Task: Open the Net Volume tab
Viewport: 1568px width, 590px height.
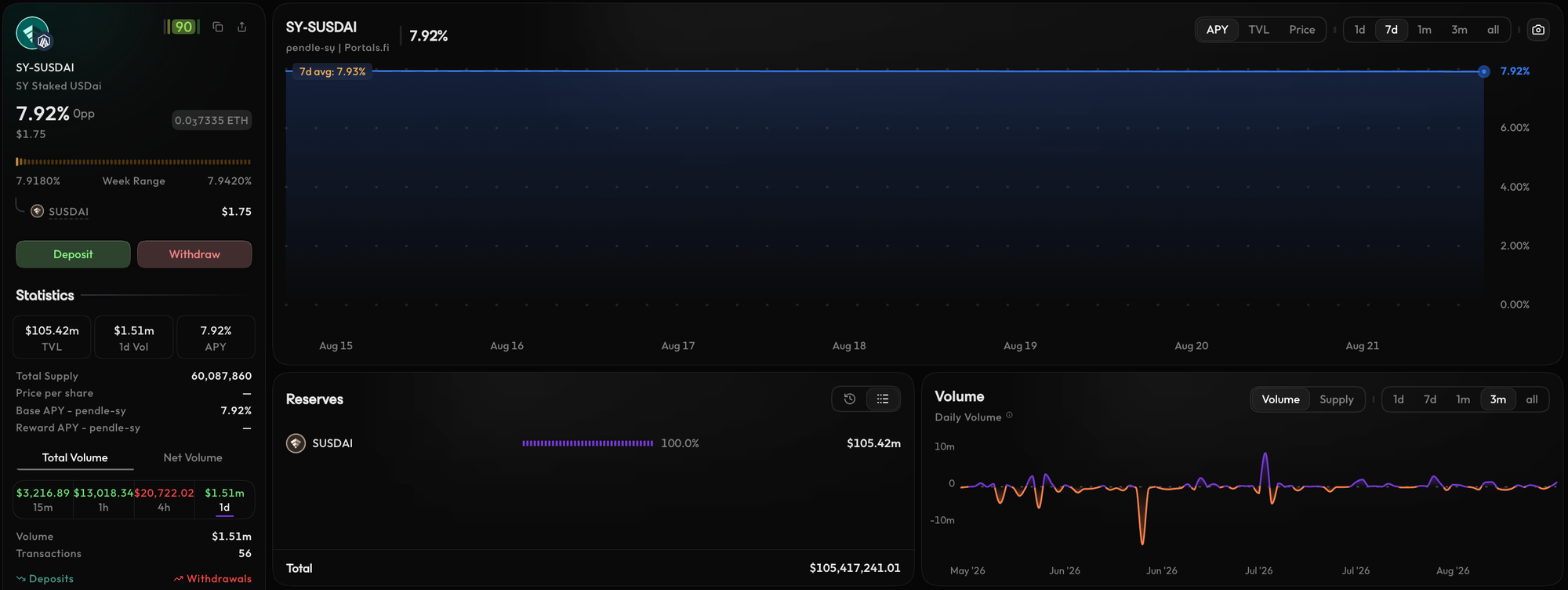Action: click(x=193, y=458)
